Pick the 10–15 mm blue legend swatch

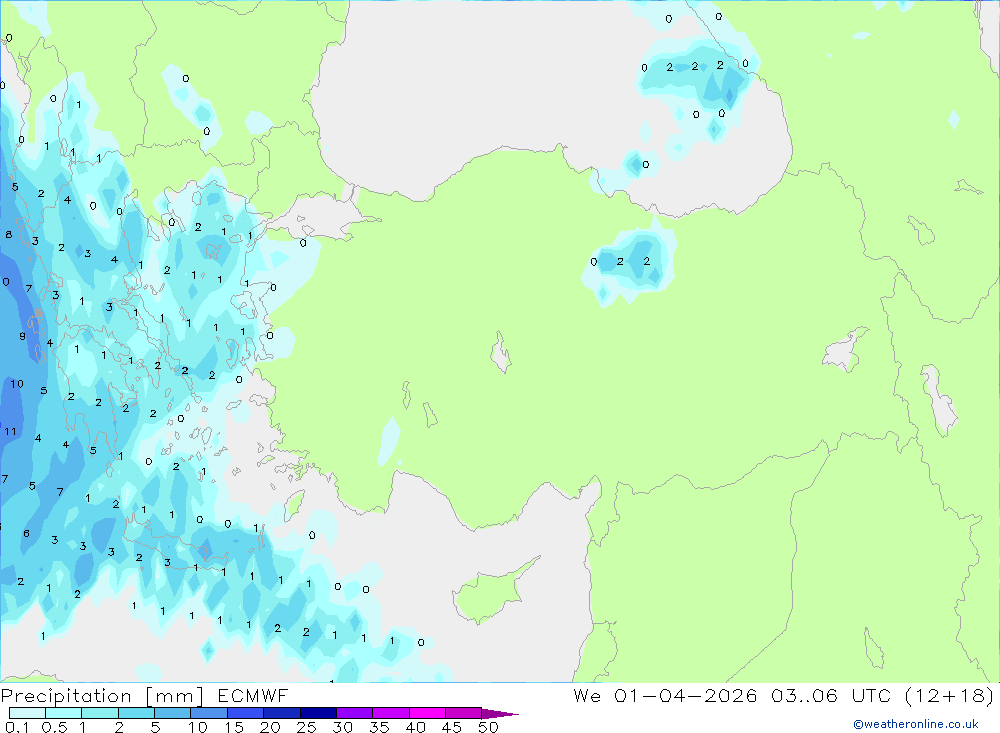click(x=209, y=713)
